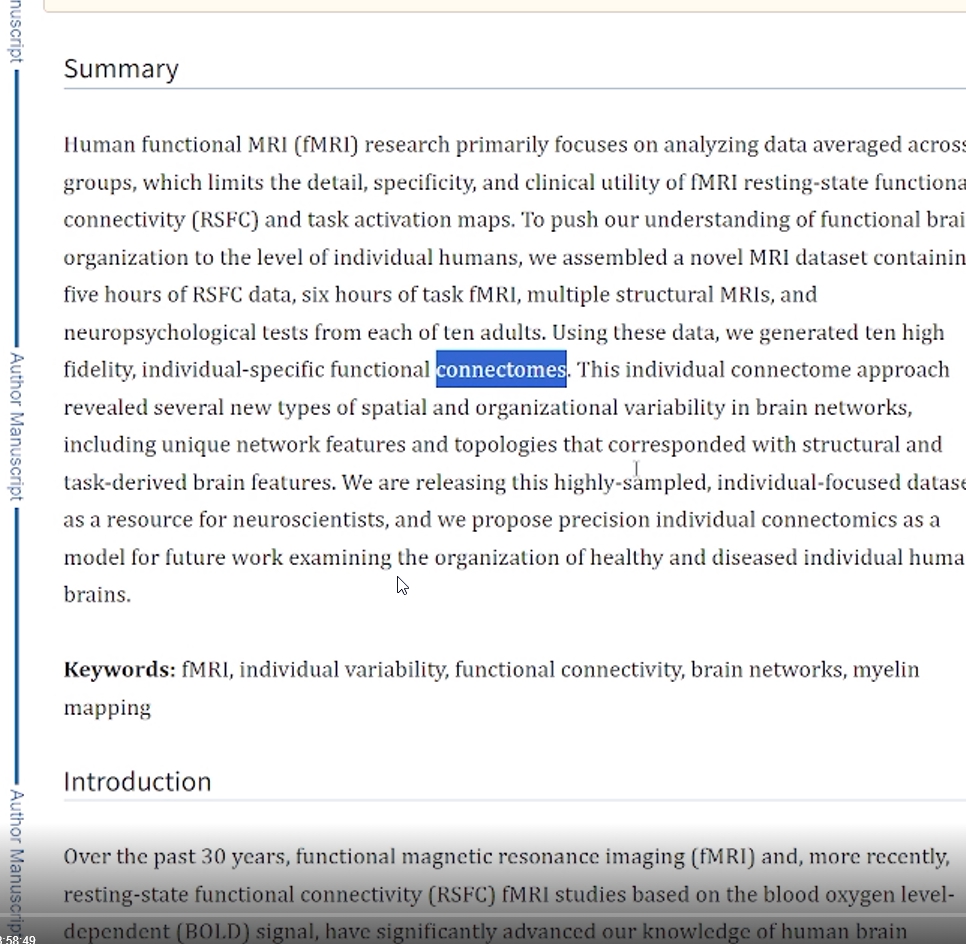This screenshot has width=966, height=944.
Task: Click the bottom vertical Author Manuscript sidebar label
Action: (x=16, y=860)
